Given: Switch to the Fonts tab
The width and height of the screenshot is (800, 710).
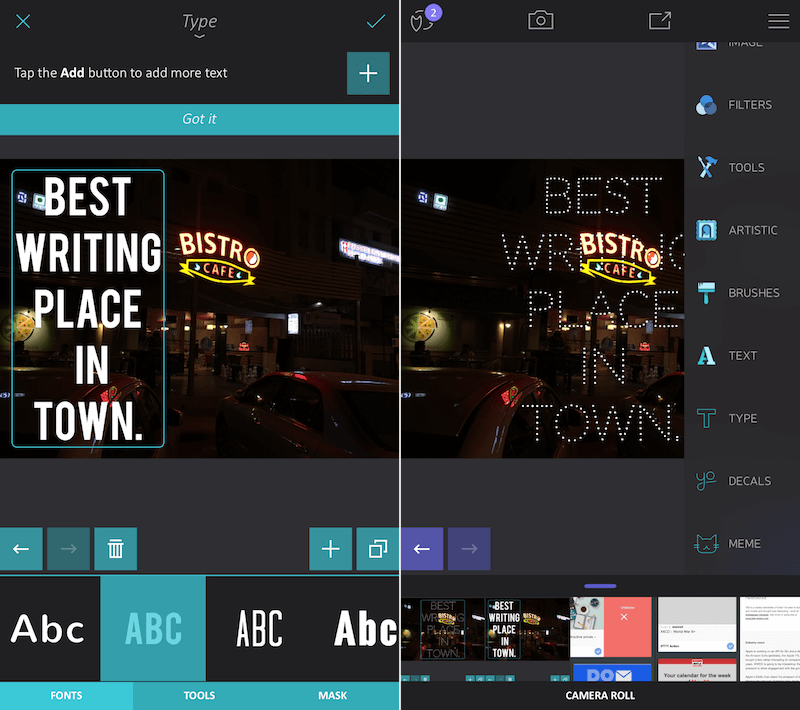Looking at the screenshot, I should [x=66, y=695].
